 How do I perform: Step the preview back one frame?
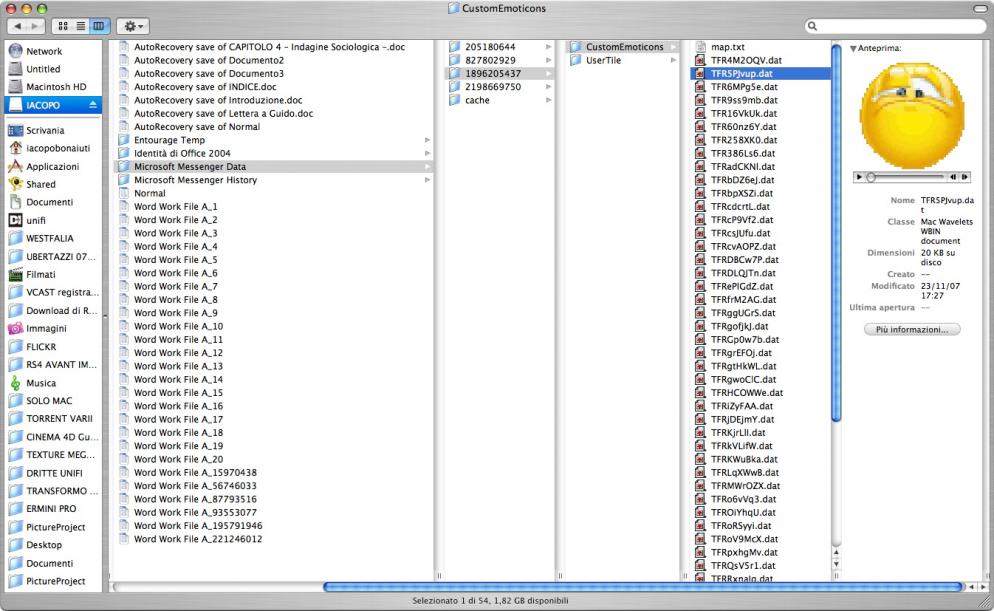pos(953,177)
